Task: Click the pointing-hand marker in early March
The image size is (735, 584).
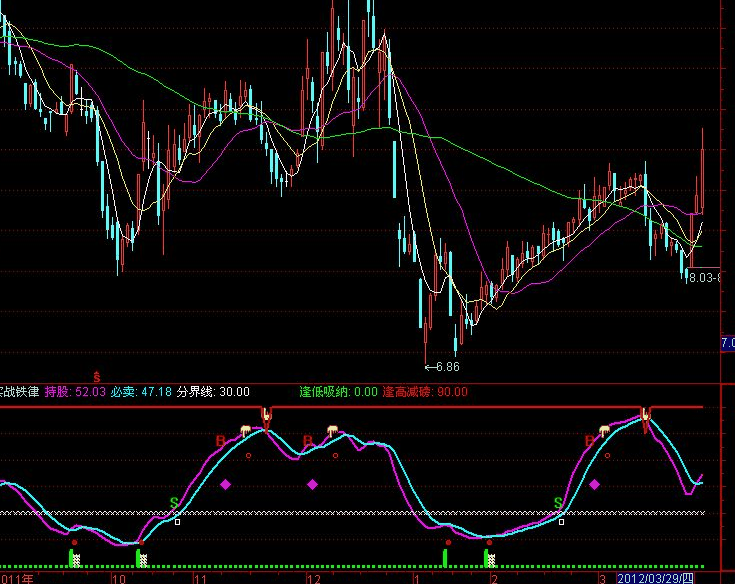Action: tap(605, 430)
